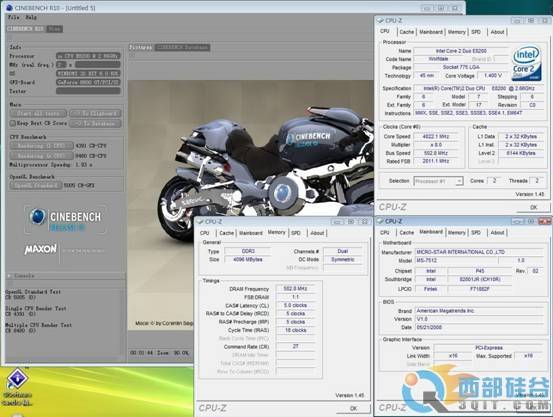Click the blue diamond desktop shortcut icon
This screenshot has width=553, height=417.
click(x=17, y=378)
